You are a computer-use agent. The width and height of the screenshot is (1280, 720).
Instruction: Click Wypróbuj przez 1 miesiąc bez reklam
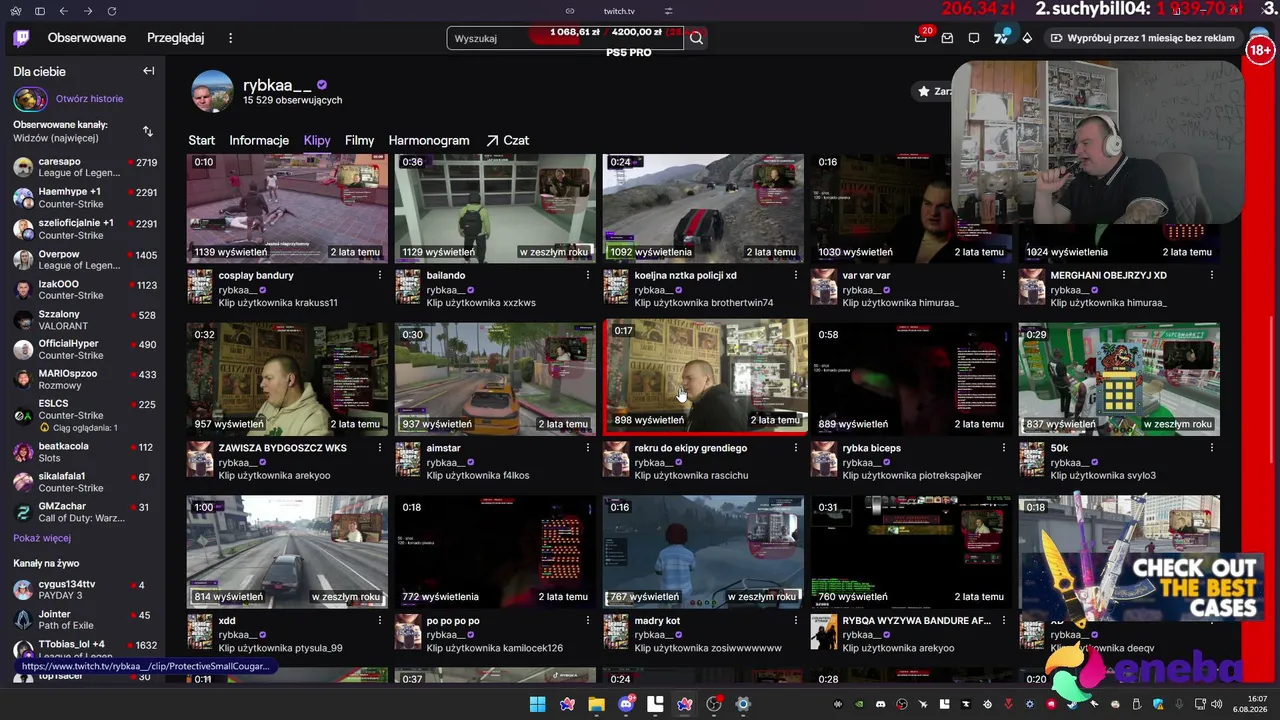pos(1141,38)
